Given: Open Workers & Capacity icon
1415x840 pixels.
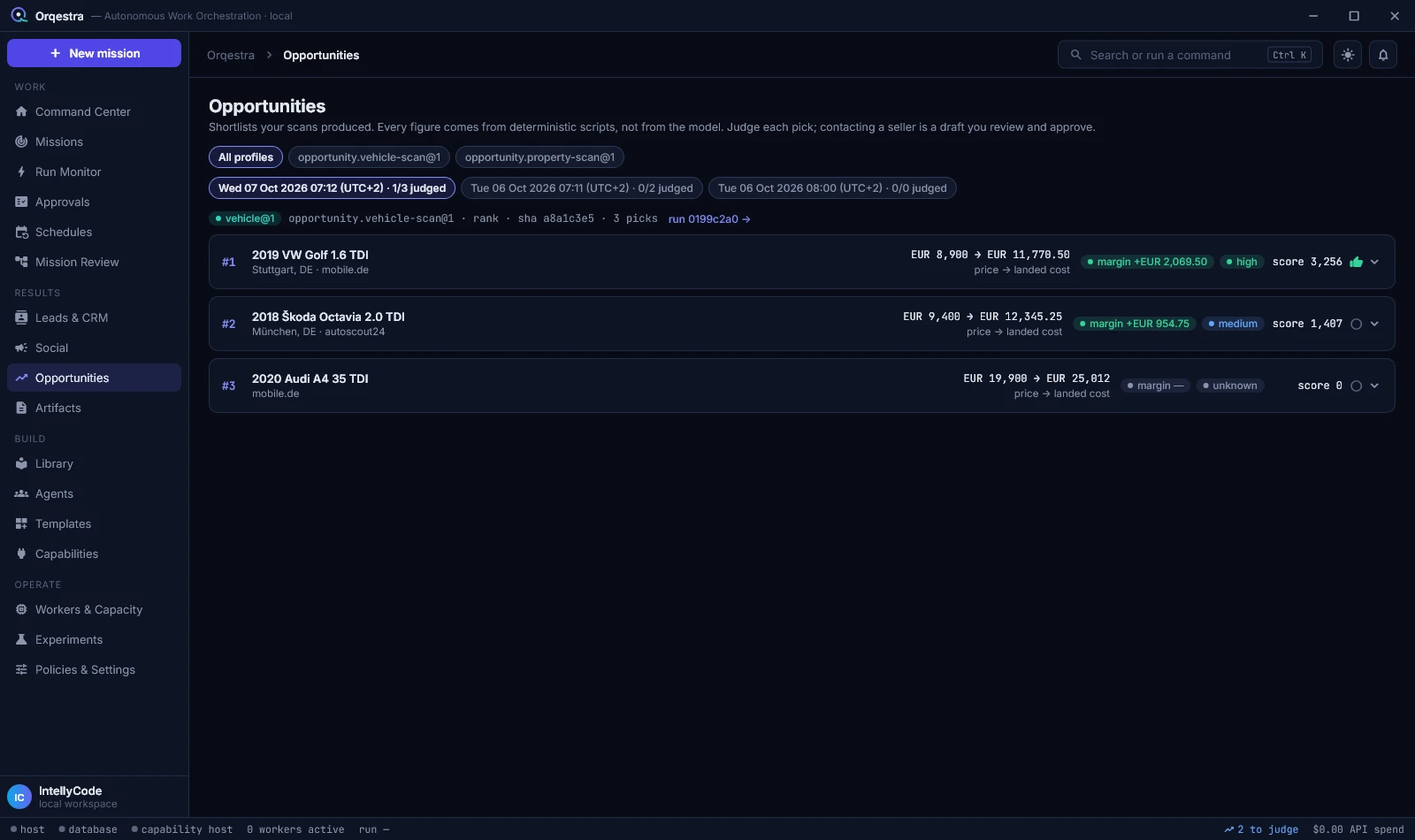Looking at the screenshot, I should pyautogui.click(x=21, y=609).
